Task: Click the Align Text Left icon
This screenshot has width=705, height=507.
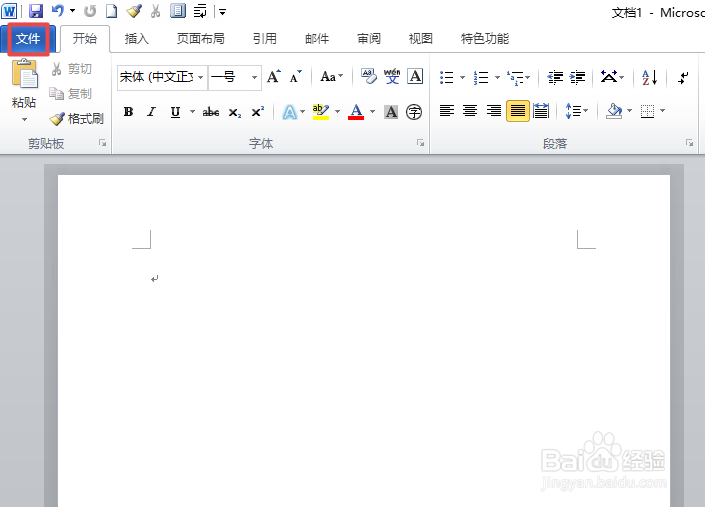Action: [x=447, y=111]
